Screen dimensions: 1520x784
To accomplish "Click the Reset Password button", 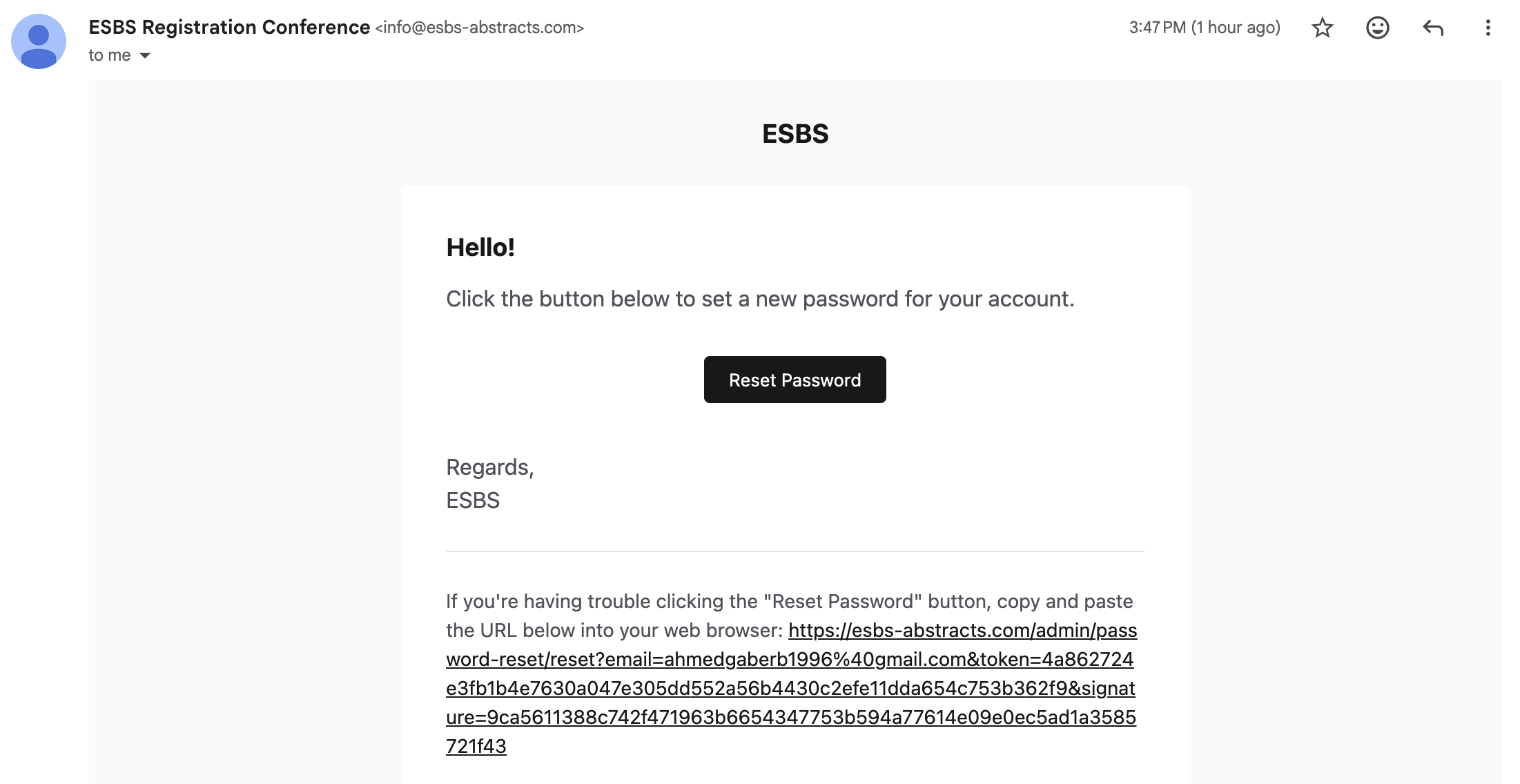I will coord(795,380).
